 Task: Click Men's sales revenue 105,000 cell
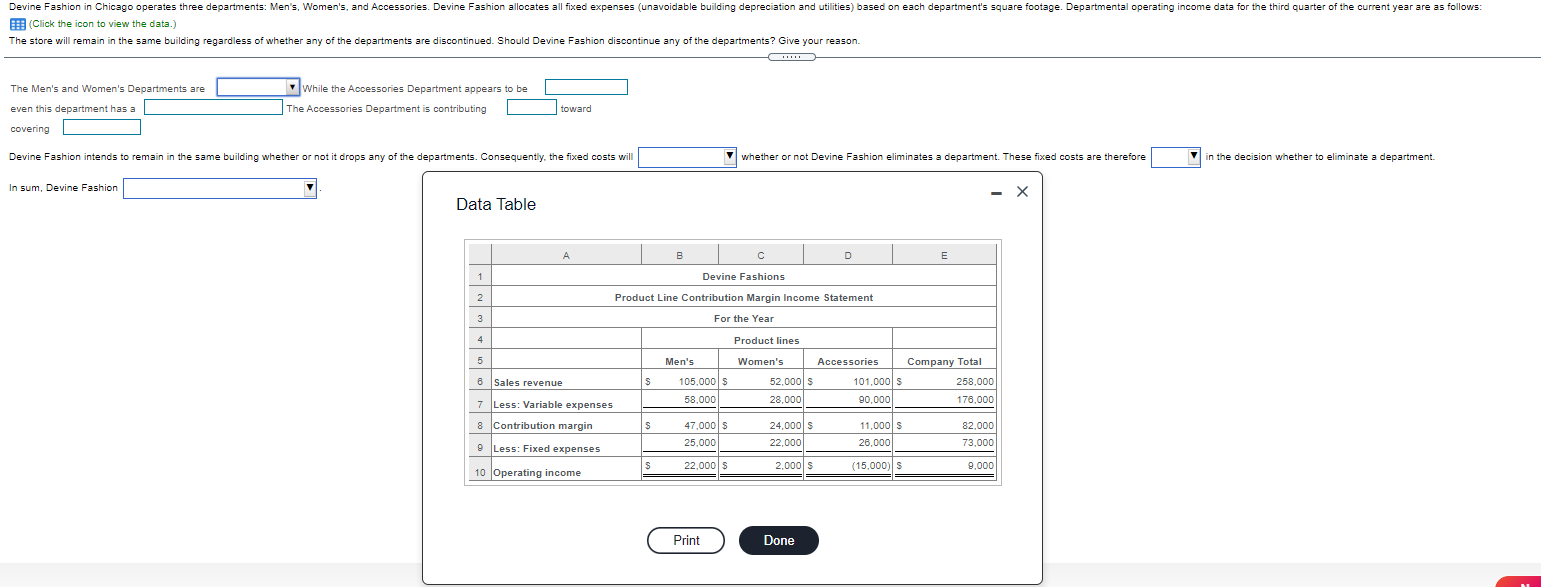[x=679, y=382]
